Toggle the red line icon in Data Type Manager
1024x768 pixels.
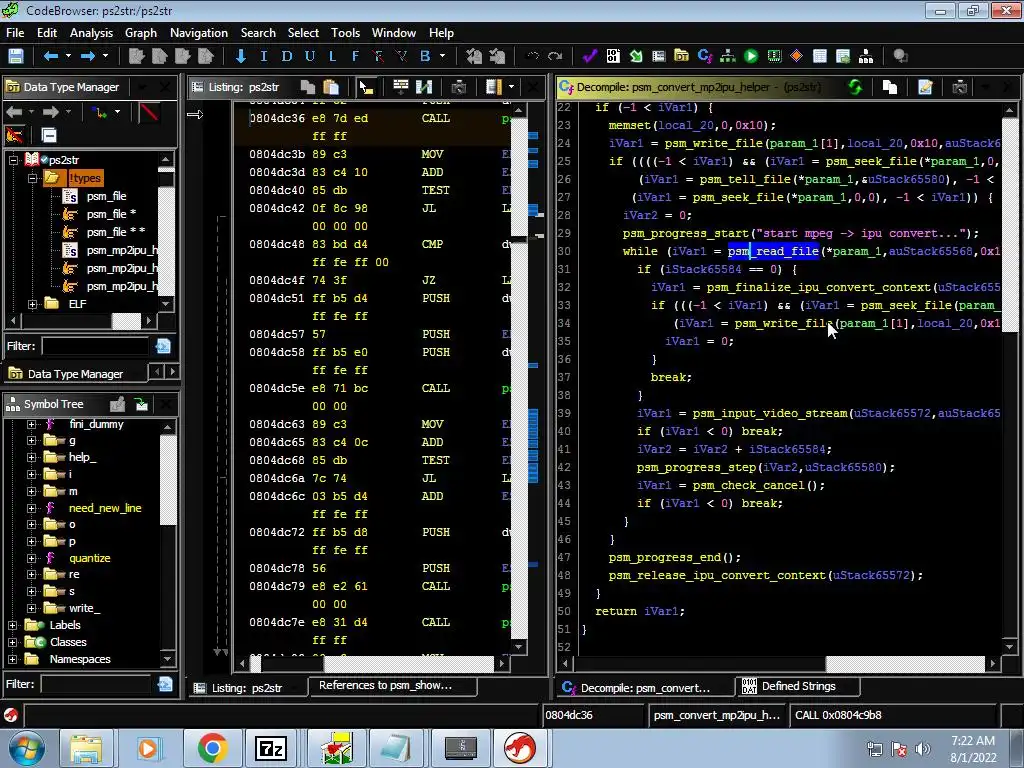pos(149,112)
